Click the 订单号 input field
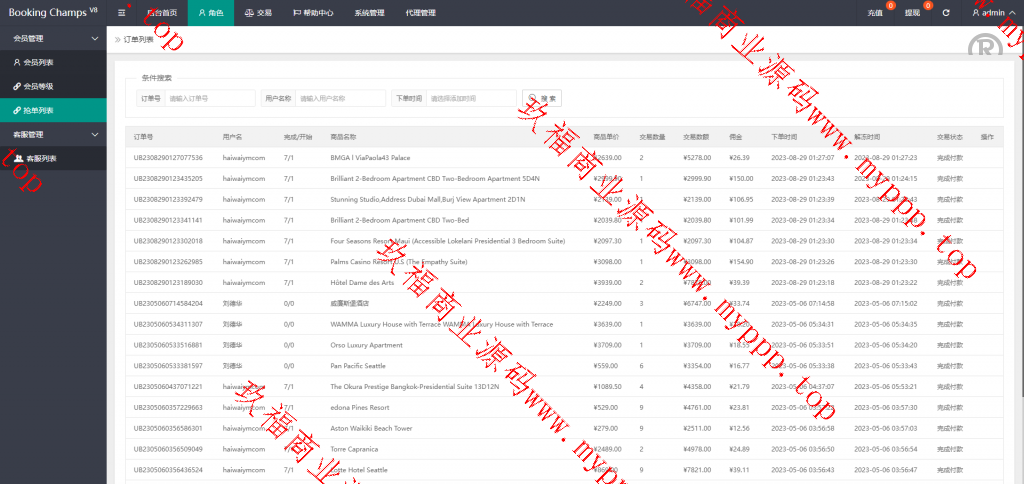The width and height of the screenshot is (1024, 484). tap(209, 98)
